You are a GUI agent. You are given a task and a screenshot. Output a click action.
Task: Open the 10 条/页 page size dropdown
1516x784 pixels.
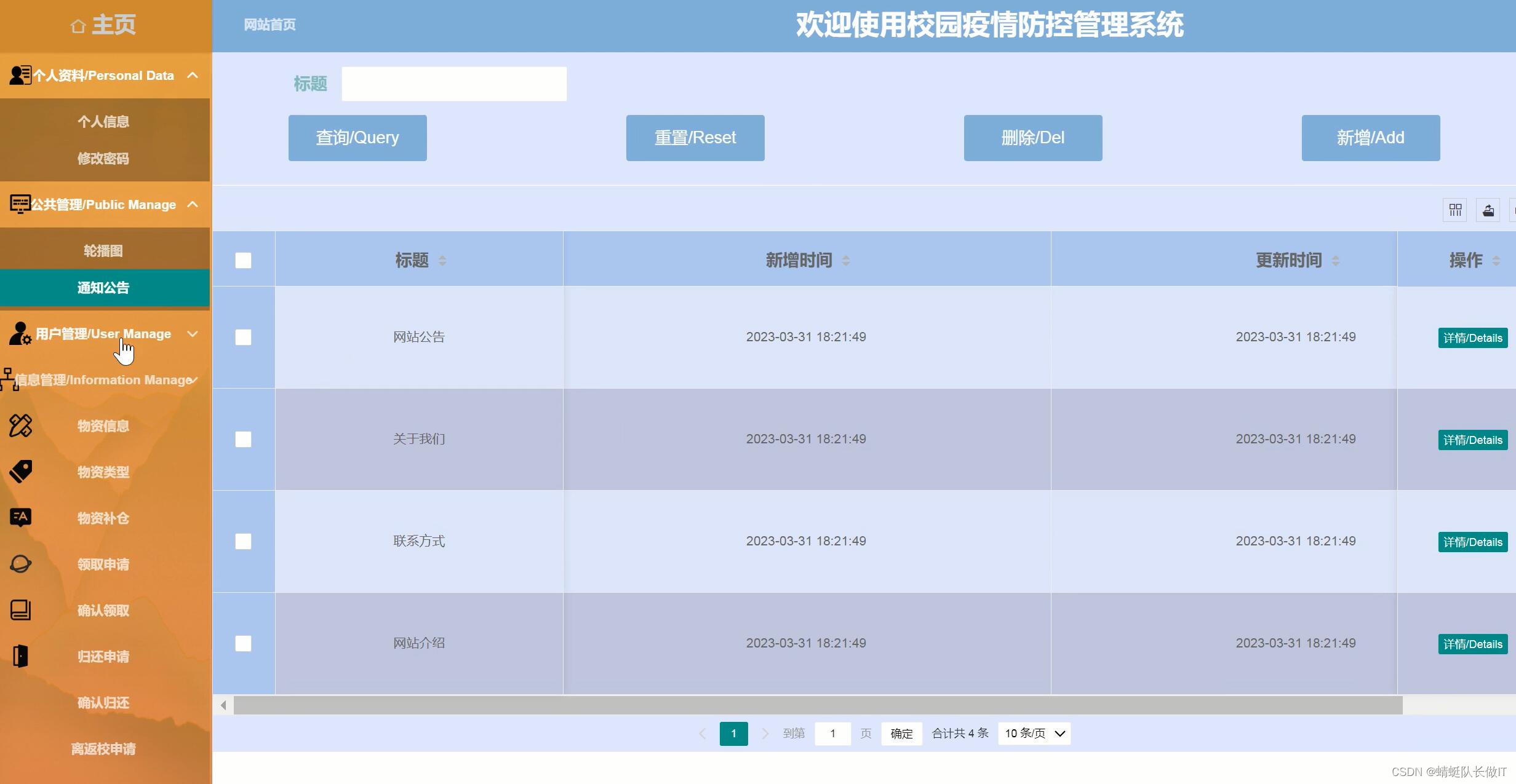(1034, 733)
